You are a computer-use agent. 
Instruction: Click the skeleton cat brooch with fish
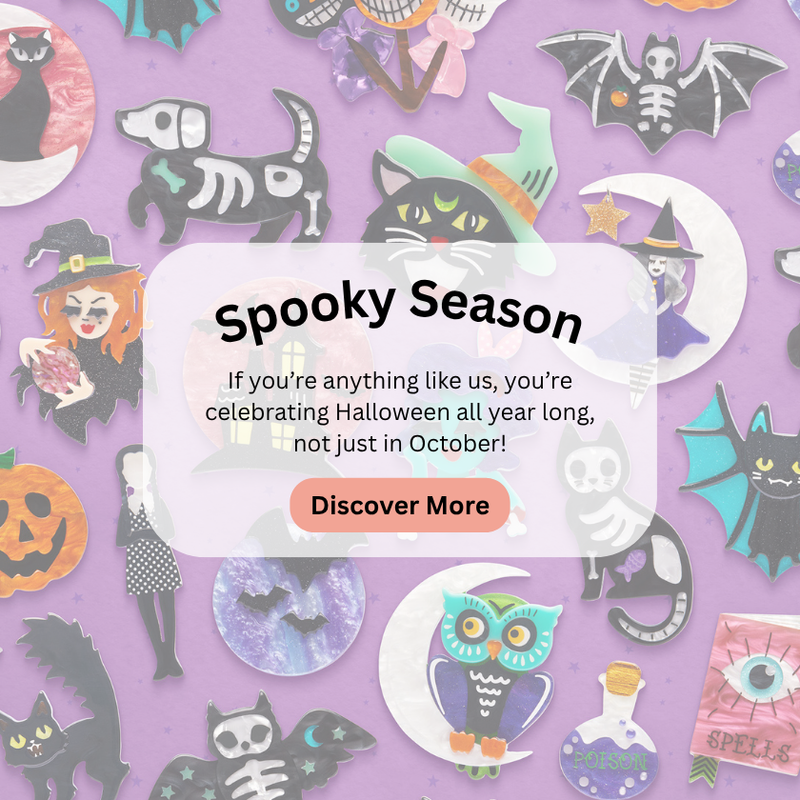click(628, 531)
